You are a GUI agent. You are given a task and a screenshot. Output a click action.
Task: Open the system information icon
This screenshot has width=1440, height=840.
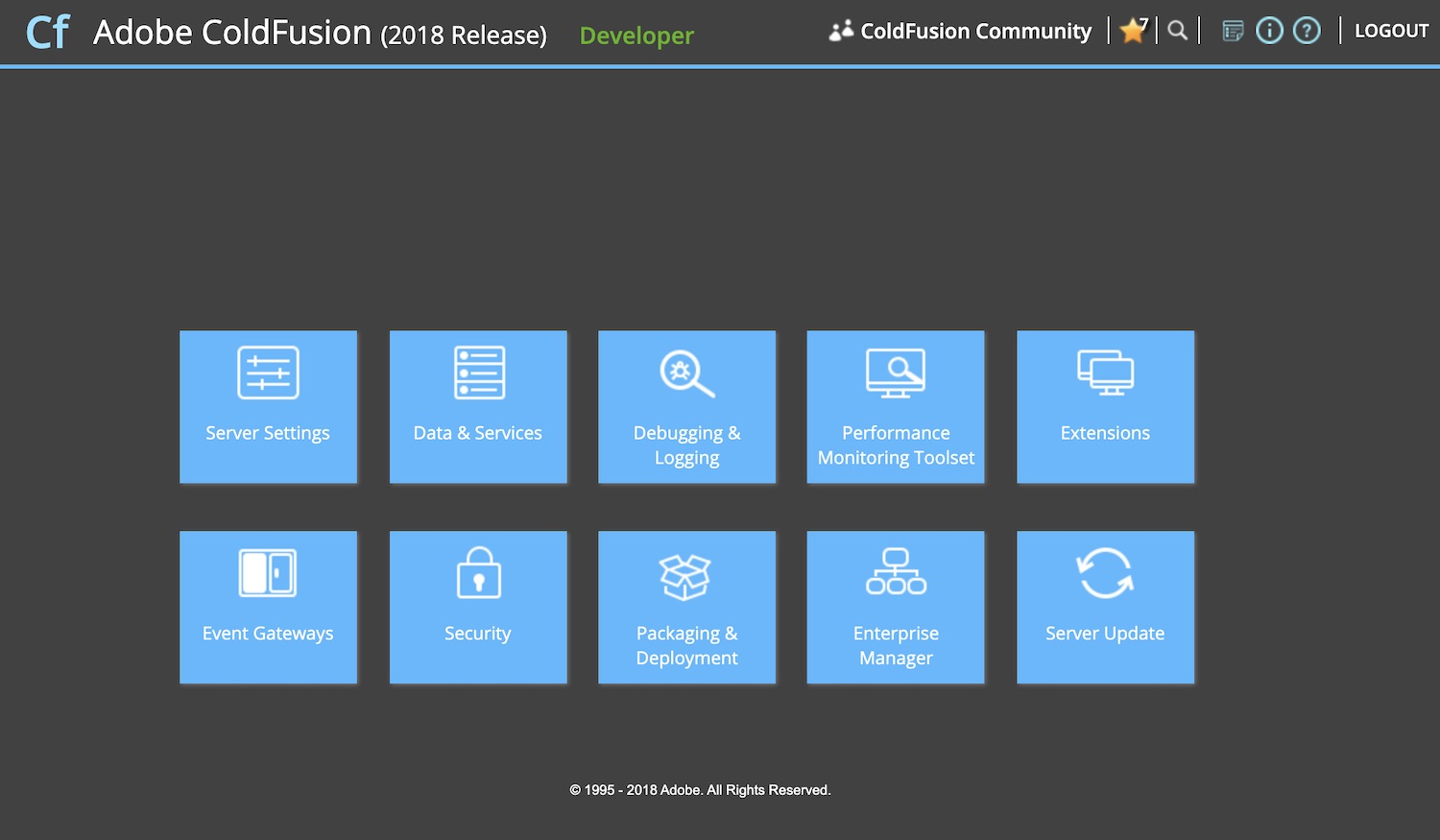point(1269,31)
